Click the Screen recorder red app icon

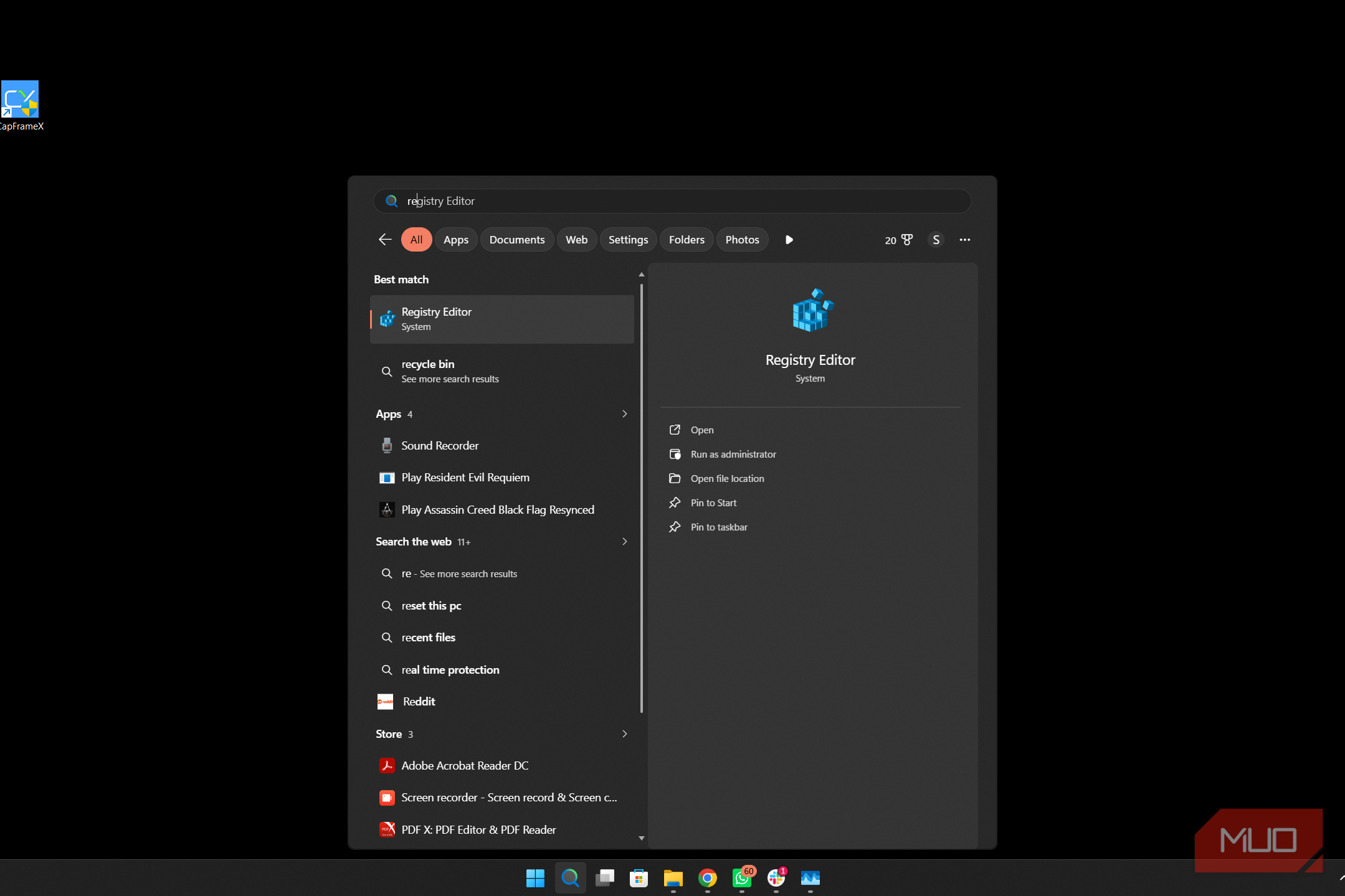click(x=387, y=798)
